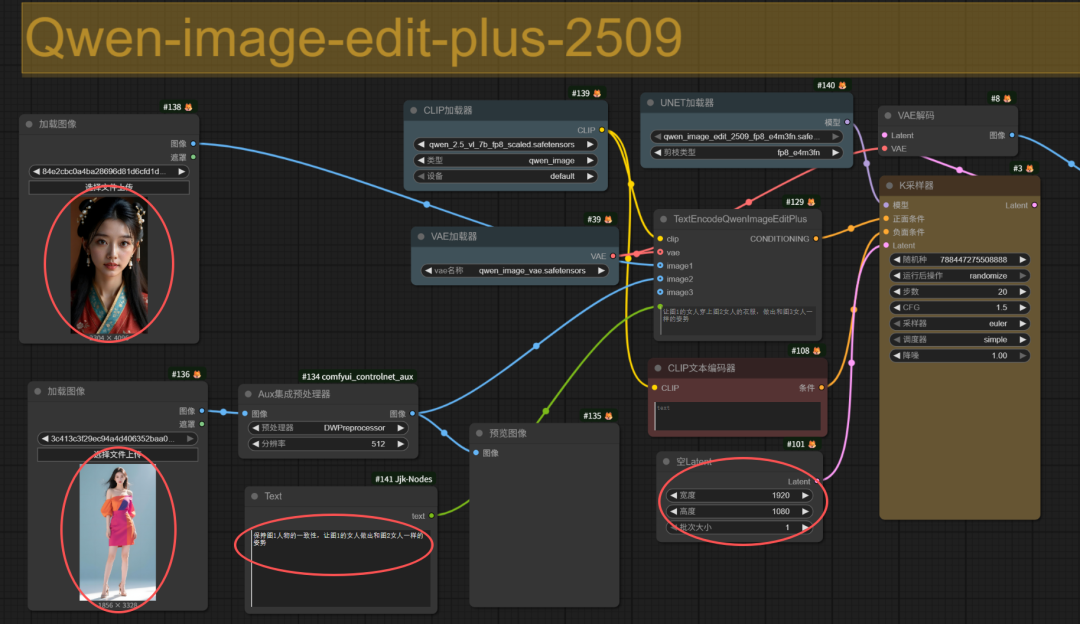
Task: Increase 分辨率 512 with right arrow
Action: coord(400,444)
